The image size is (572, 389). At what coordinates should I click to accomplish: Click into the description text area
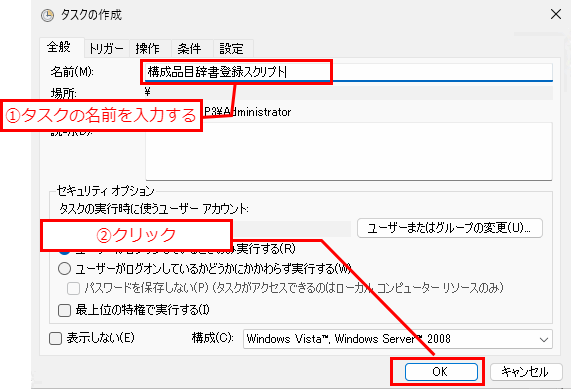tap(349, 151)
